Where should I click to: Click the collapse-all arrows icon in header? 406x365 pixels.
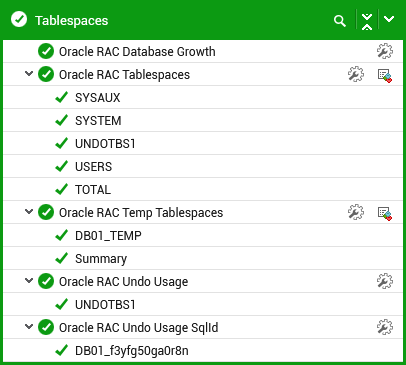coord(367,22)
